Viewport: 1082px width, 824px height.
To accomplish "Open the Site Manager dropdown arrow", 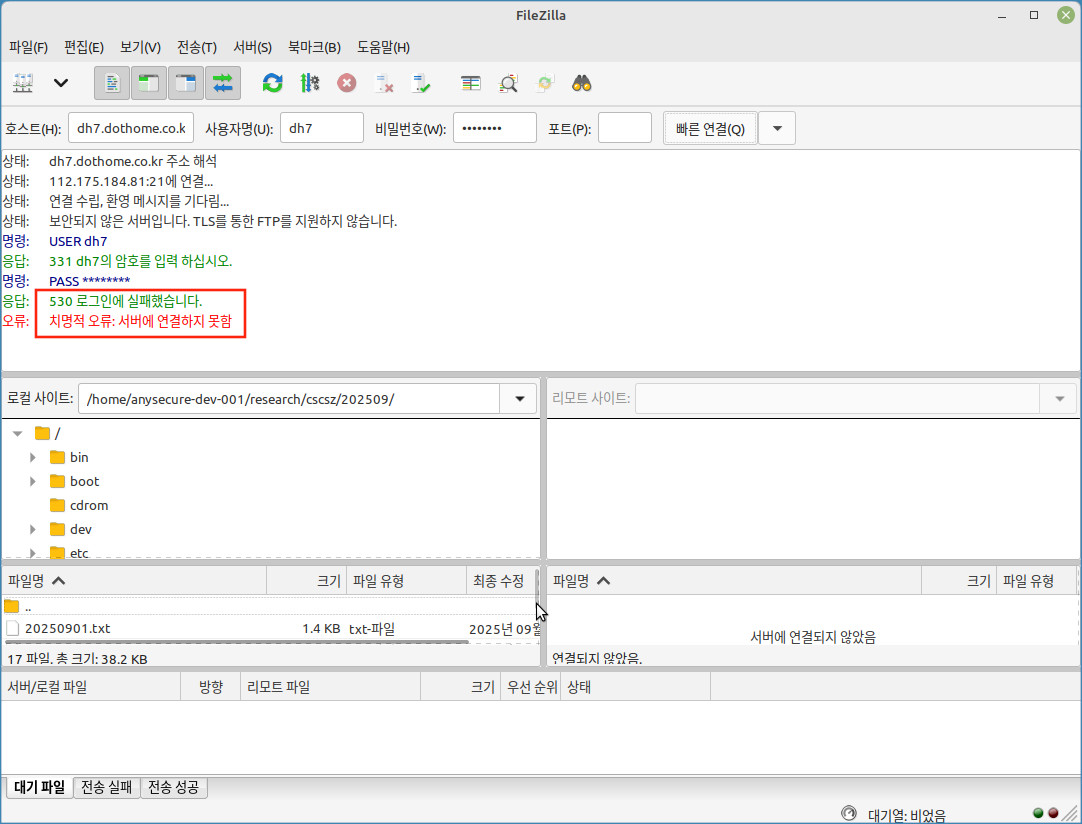I will [61, 83].
